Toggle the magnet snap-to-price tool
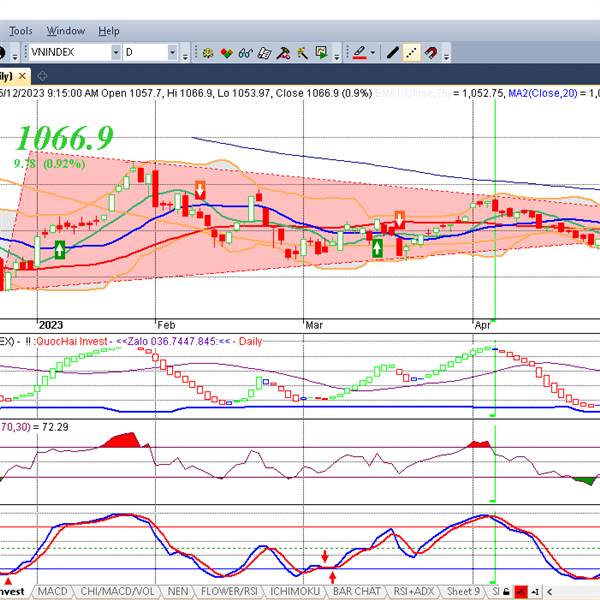 pyautogui.click(x=431, y=53)
